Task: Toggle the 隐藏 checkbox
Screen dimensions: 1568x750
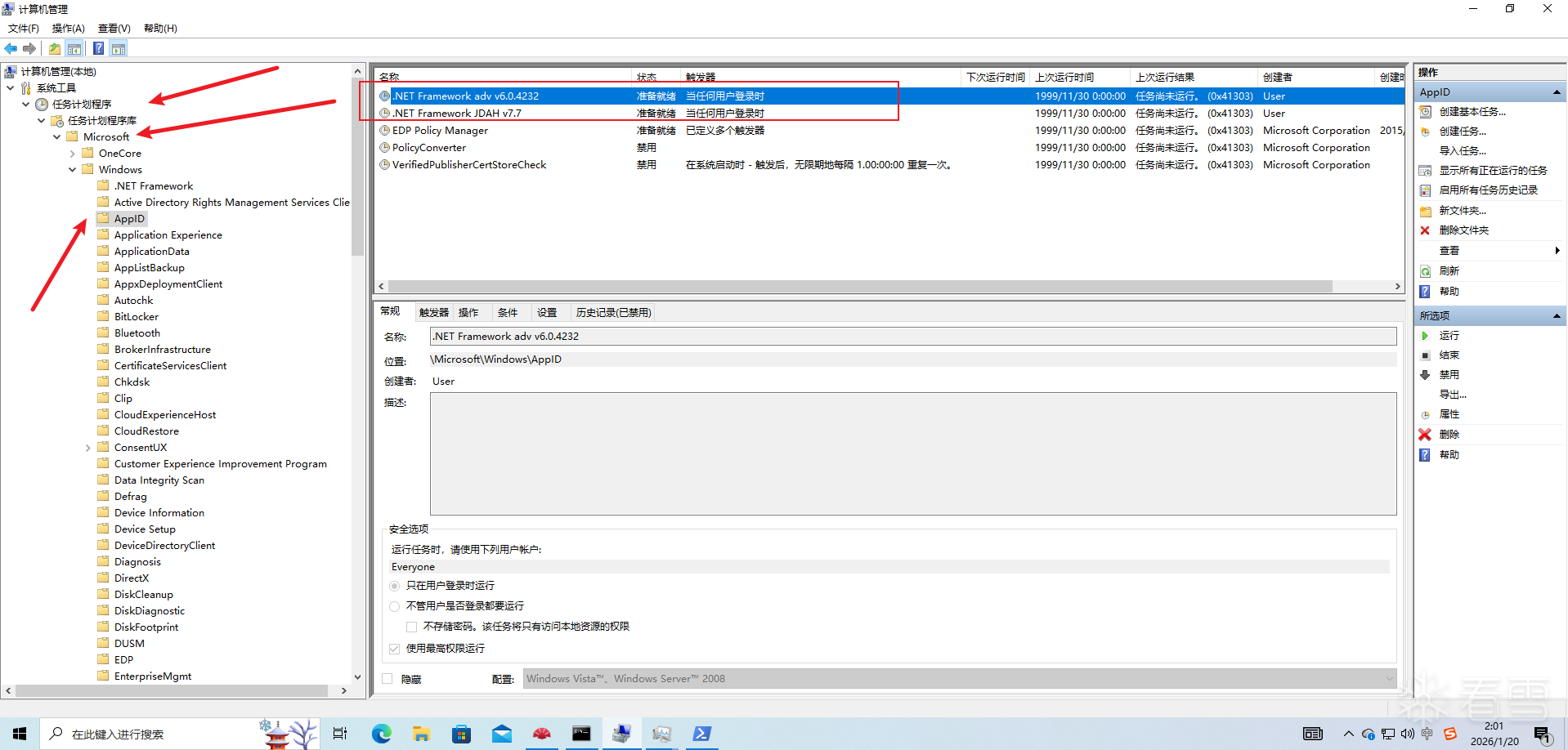Action: tap(388, 679)
